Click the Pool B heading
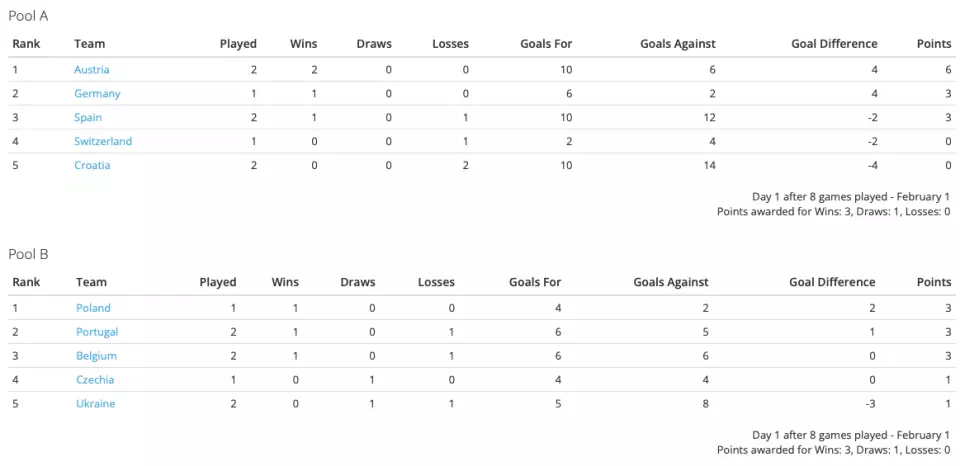This screenshot has width=960, height=466. point(28,254)
